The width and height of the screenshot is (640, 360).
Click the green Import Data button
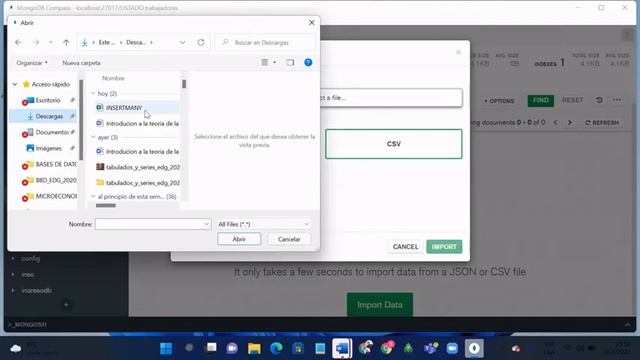(x=380, y=305)
